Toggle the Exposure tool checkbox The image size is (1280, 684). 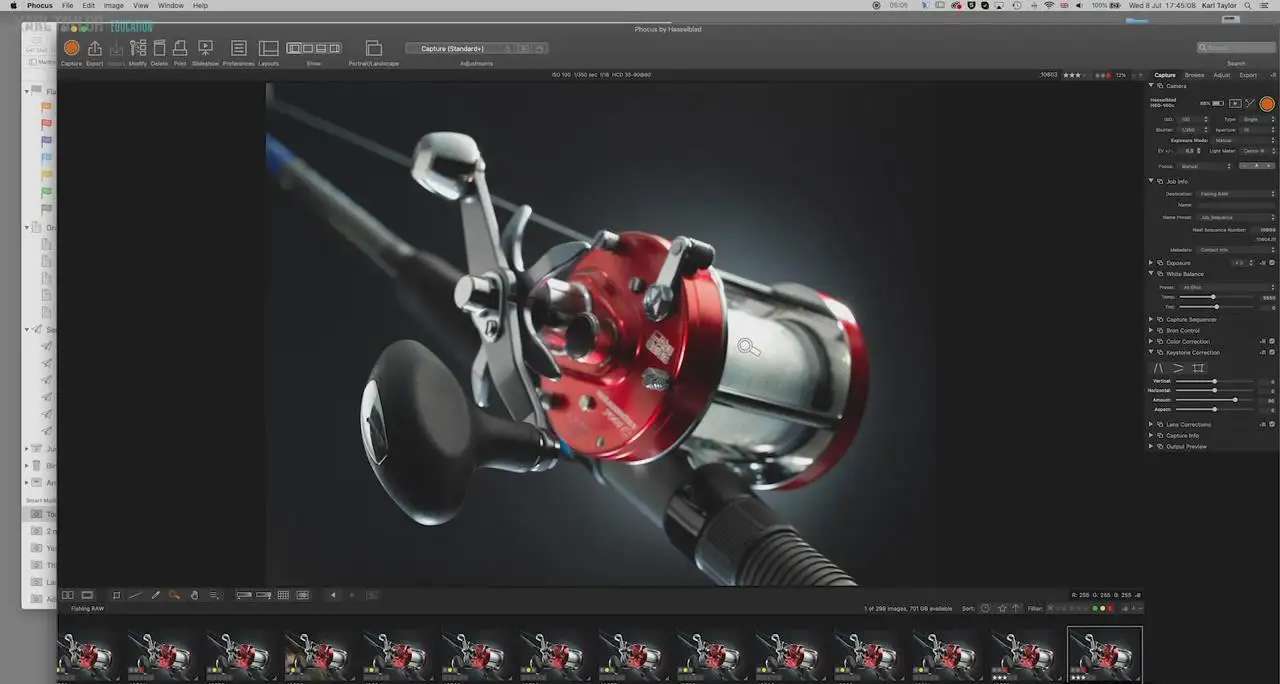click(x=1272, y=263)
